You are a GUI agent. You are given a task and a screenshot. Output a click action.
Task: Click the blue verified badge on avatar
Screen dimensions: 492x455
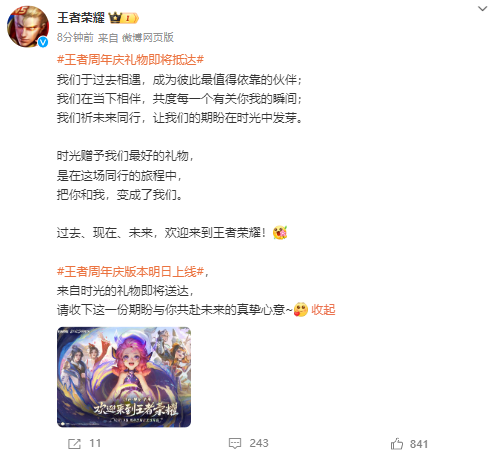[x=43, y=42]
